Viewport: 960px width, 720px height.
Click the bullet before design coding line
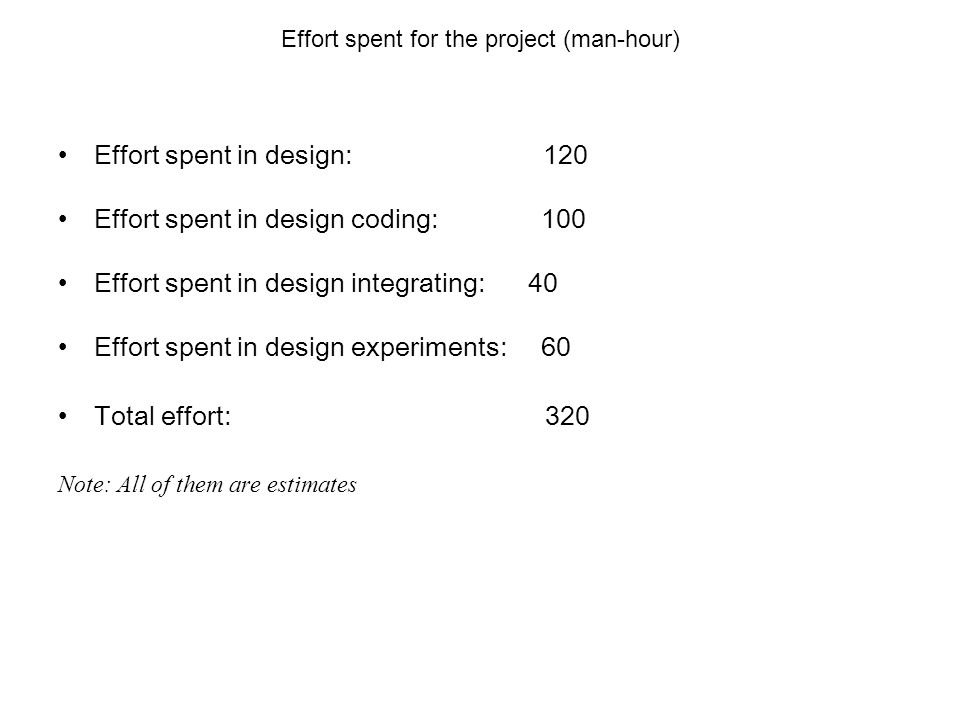(x=62, y=219)
